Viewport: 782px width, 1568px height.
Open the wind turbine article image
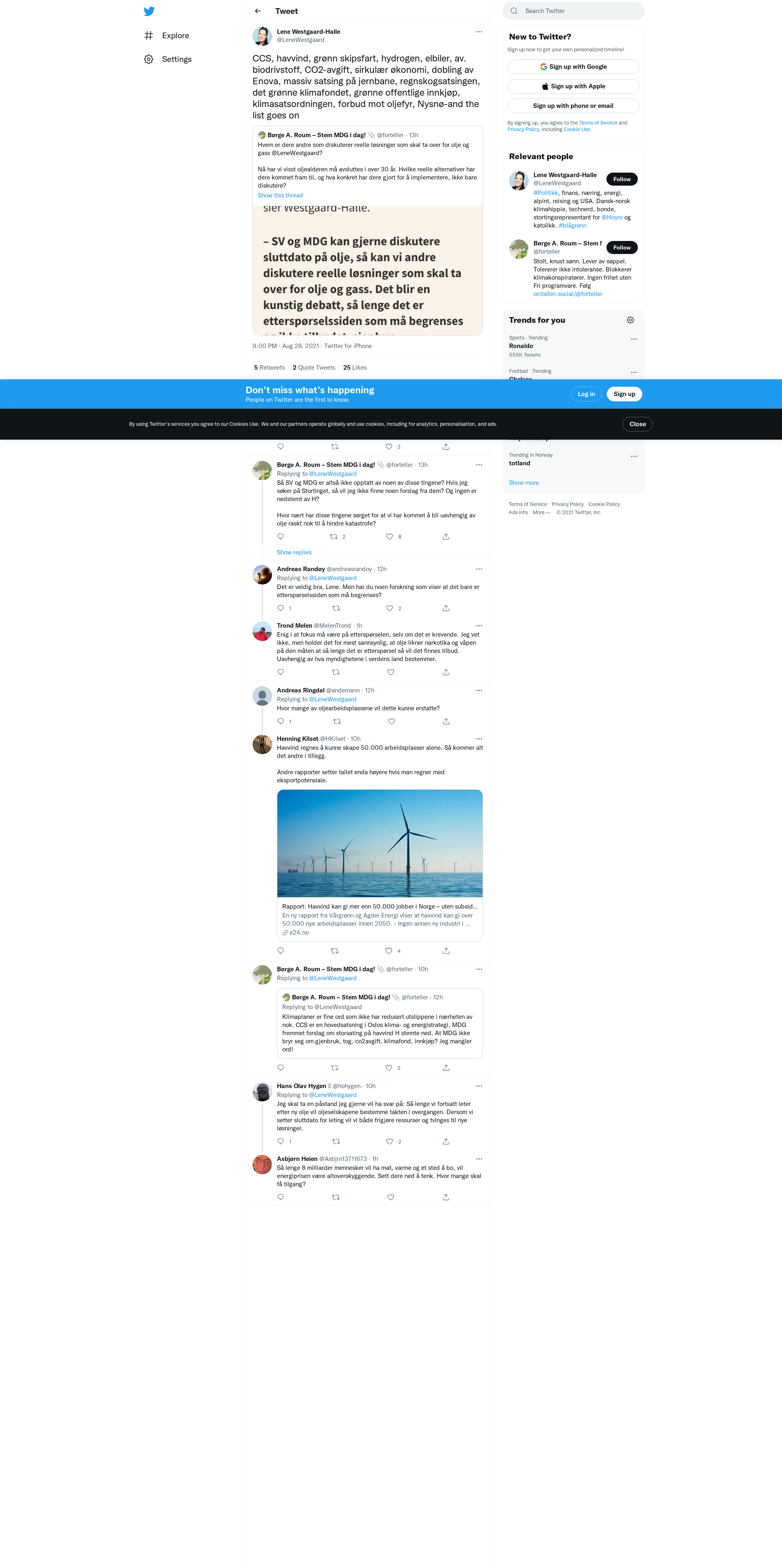click(380, 843)
